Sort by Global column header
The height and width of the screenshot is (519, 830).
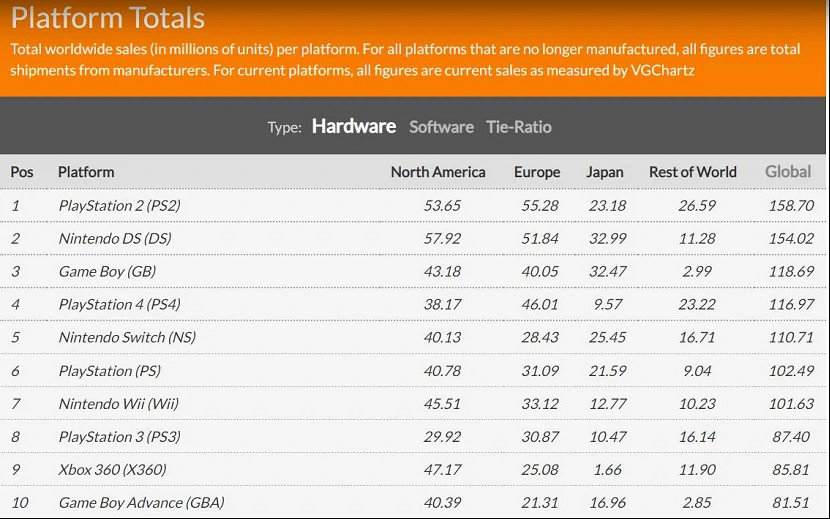coord(788,172)
